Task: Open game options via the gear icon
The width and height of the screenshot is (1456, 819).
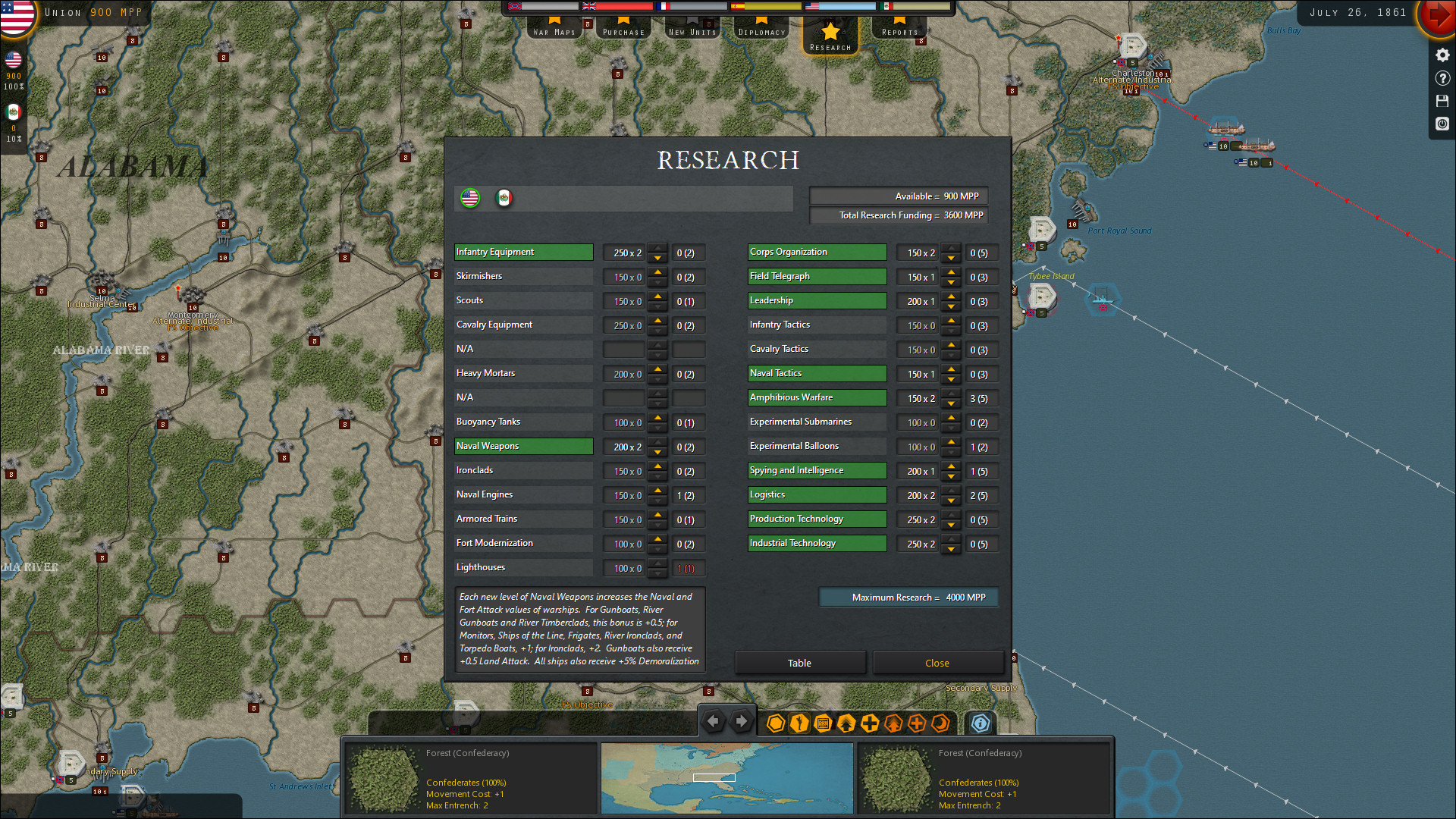Action: point(1442,55)
